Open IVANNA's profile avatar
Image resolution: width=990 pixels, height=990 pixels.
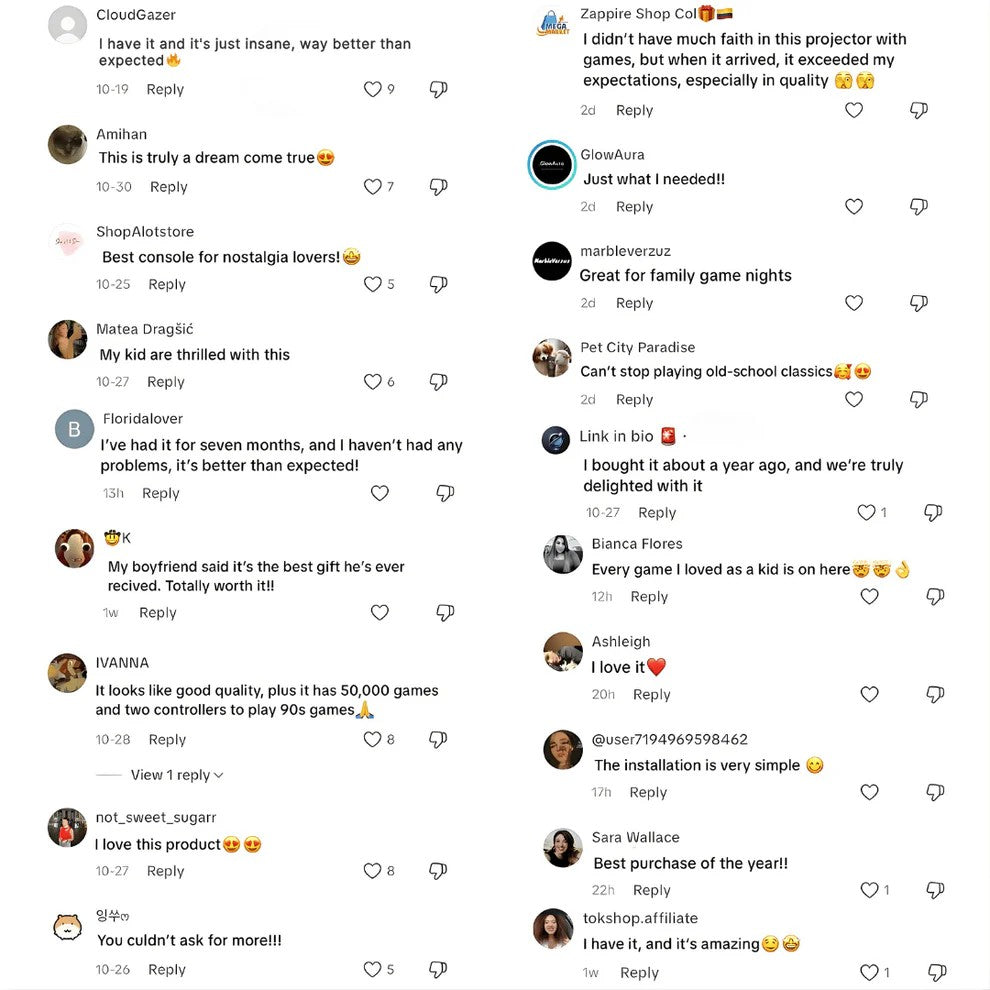coord(67,673)
